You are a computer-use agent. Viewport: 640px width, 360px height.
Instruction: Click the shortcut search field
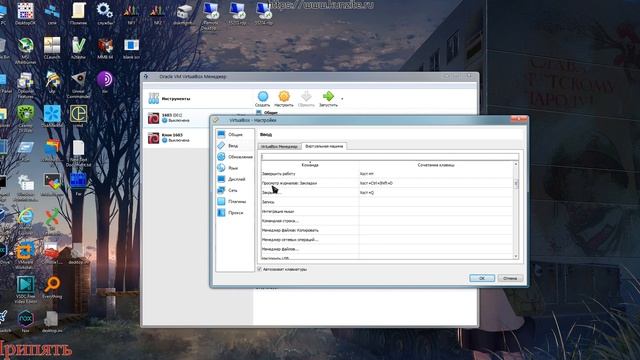coord(390,157)
